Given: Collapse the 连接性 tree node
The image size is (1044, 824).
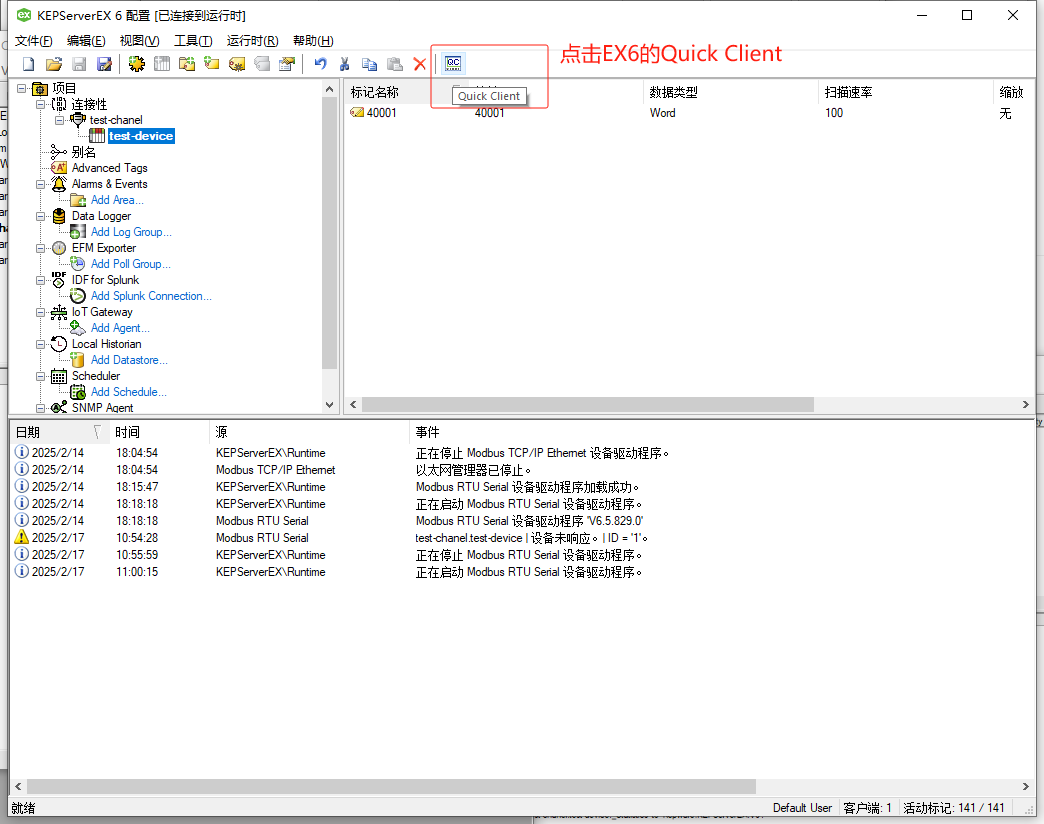Looking at the screenshot, I should [41, 104].
